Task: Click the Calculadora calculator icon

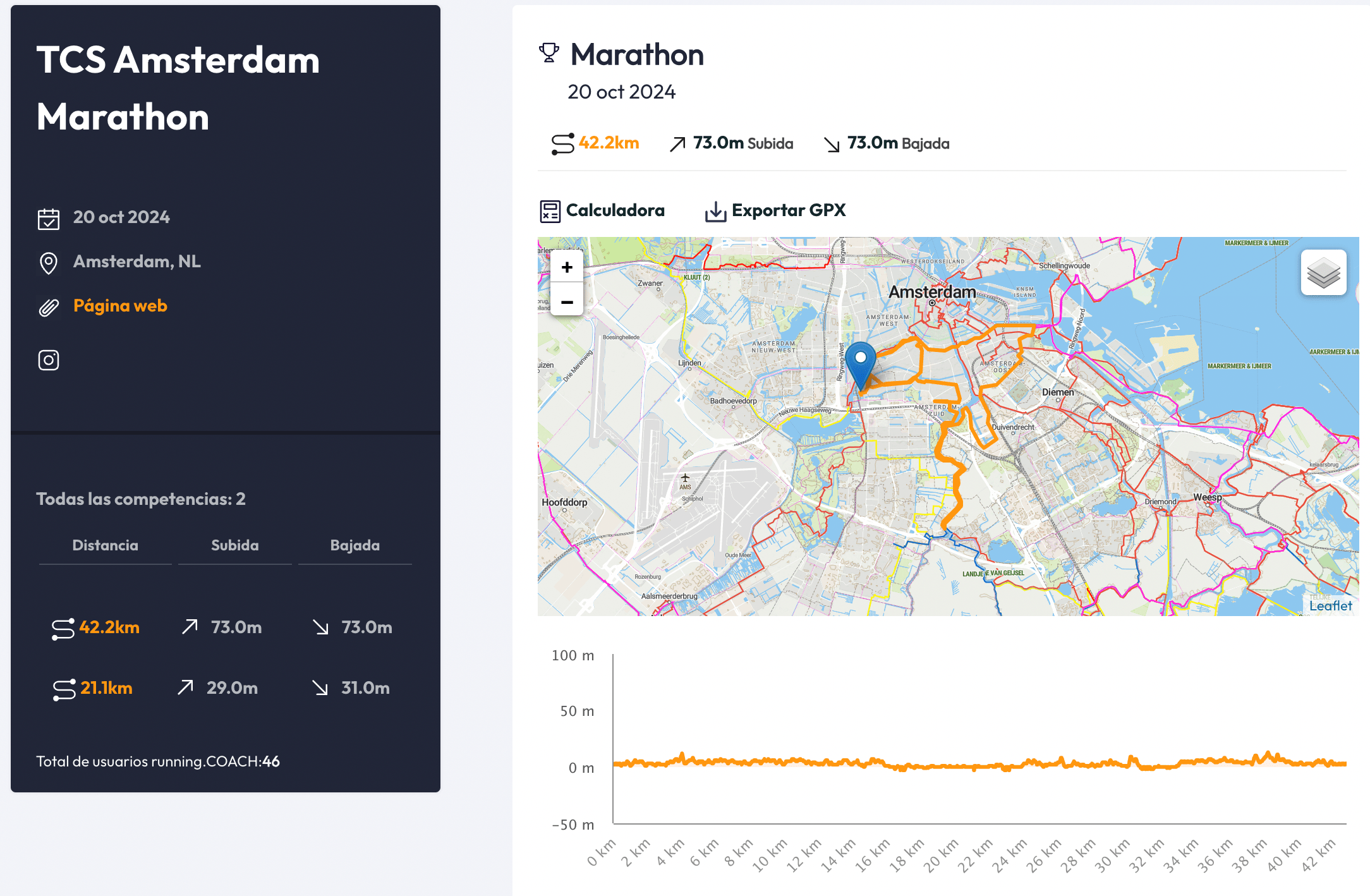Action: pos(550,211)
